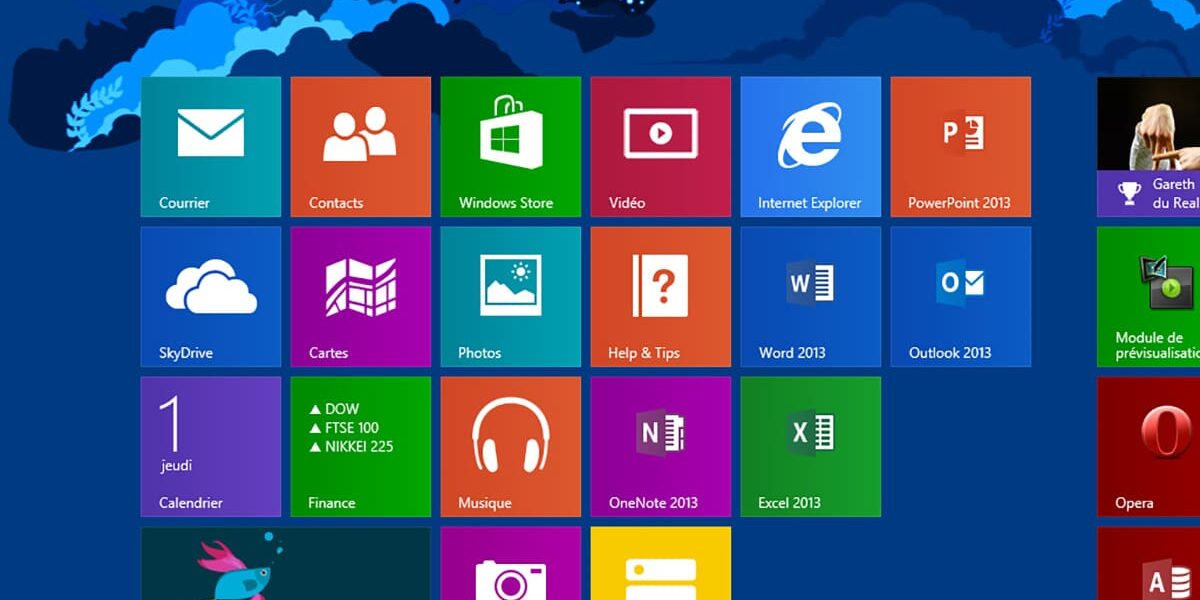
Task: Open the Gareth sports news tile
Action: point(1149,146)
